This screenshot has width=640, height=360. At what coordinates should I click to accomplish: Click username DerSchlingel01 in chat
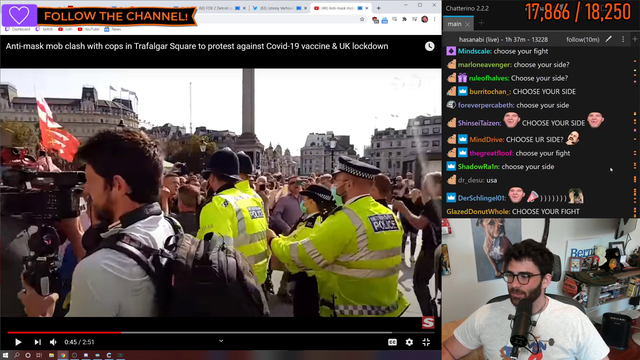click(x=481, y=198)
